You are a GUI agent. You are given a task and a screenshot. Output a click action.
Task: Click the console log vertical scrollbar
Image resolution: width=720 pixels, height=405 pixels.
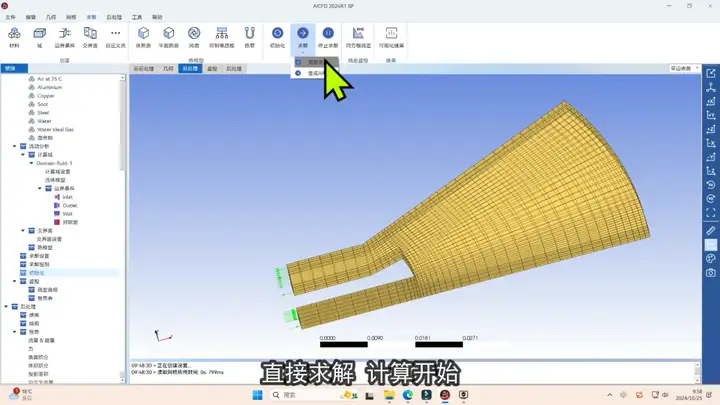click(697, 371)
